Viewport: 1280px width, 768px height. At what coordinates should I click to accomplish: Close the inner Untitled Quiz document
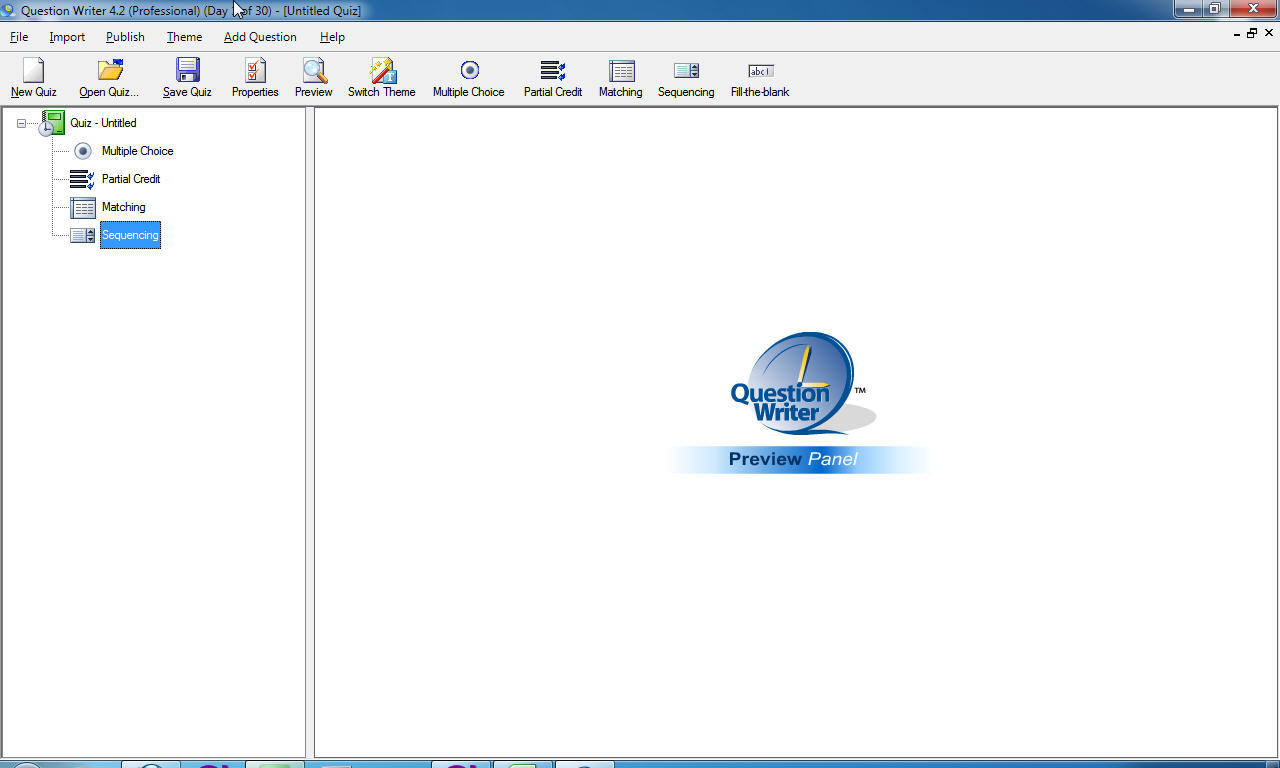(x=1270, y=33)
